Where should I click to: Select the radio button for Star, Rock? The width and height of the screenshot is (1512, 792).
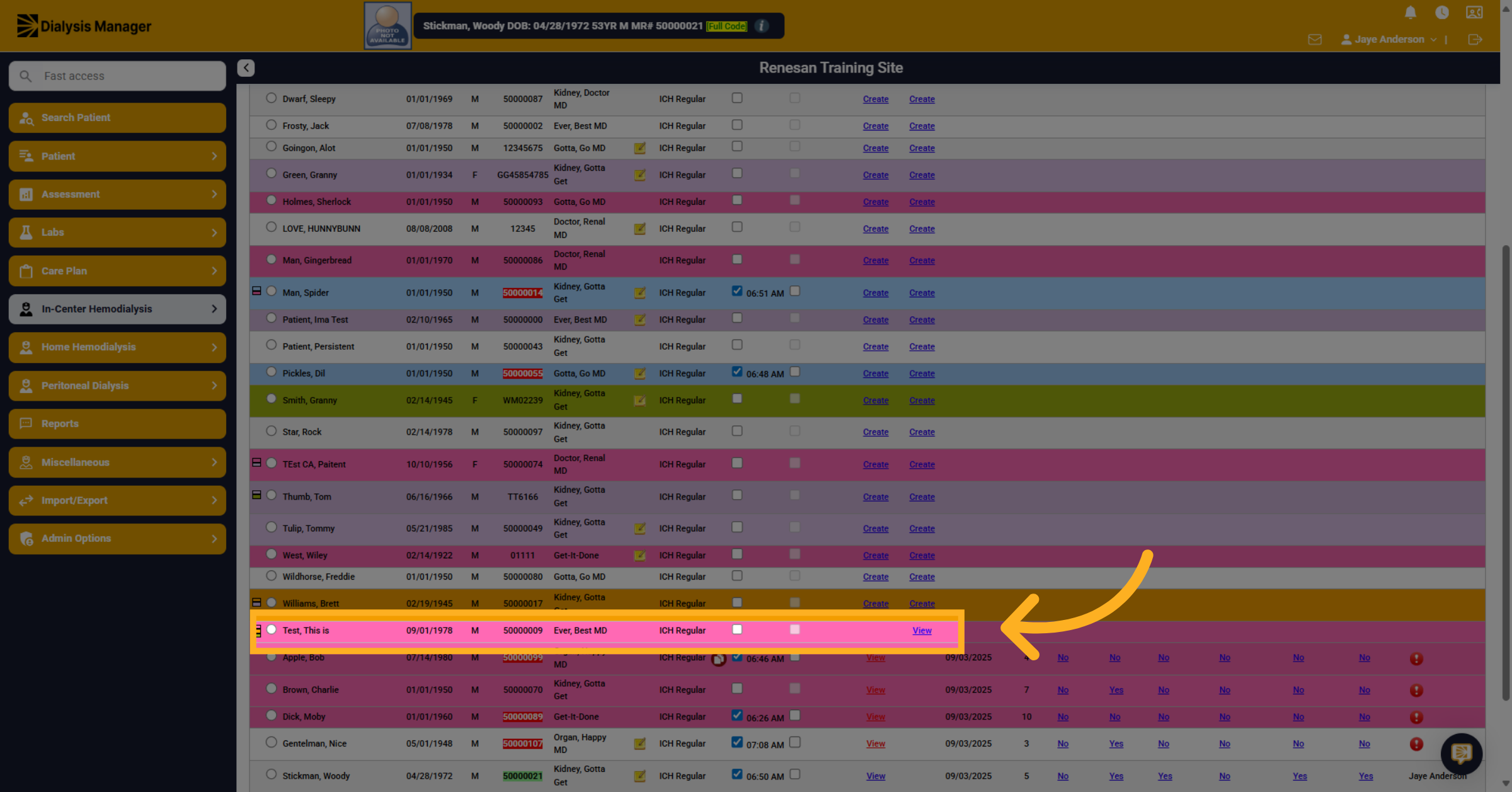tap(272, 431)
